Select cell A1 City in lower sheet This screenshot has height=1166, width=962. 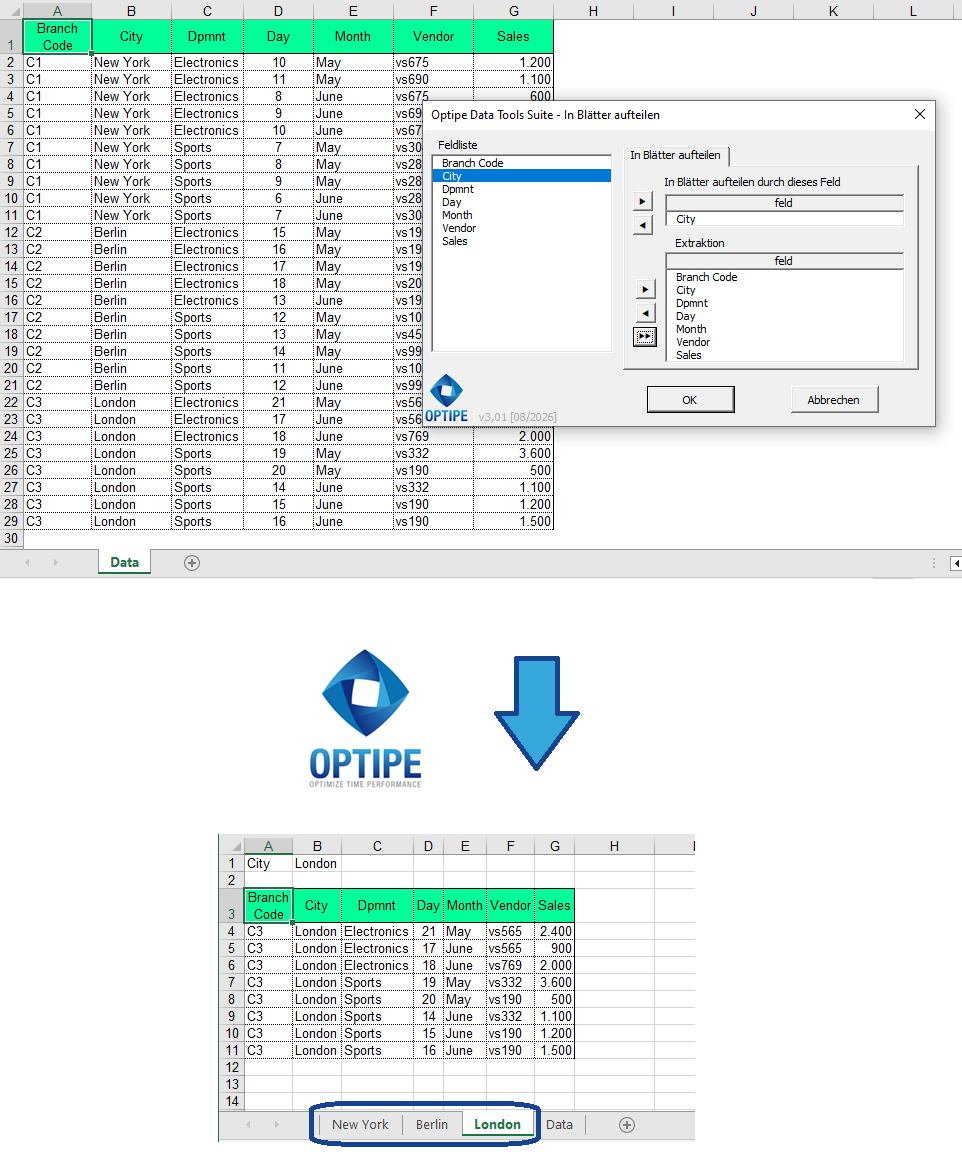click(268, 863)
